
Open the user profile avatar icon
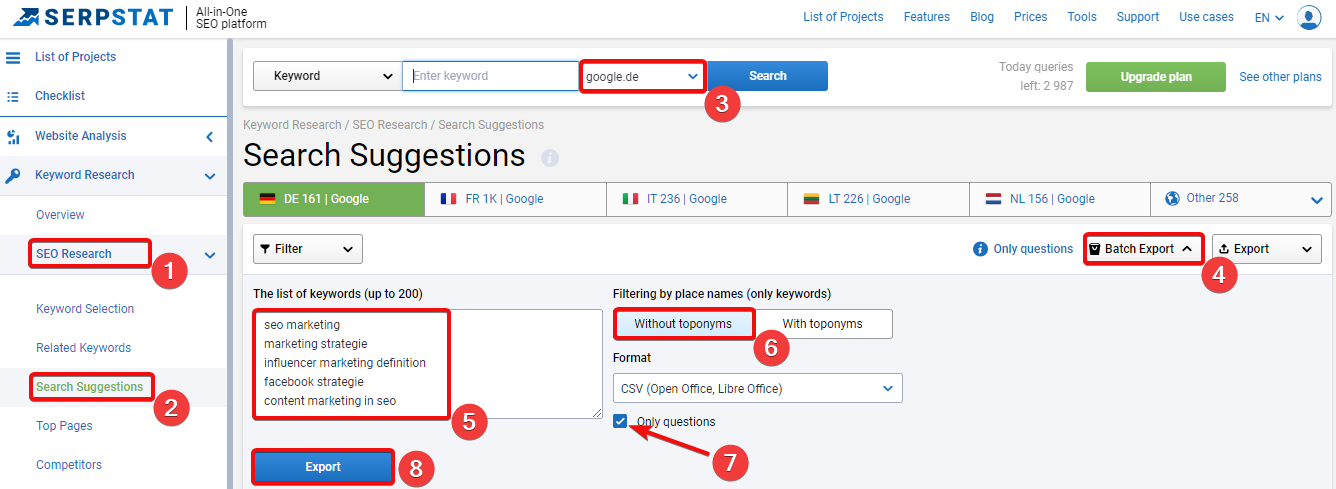click(x=1309, y=17)
